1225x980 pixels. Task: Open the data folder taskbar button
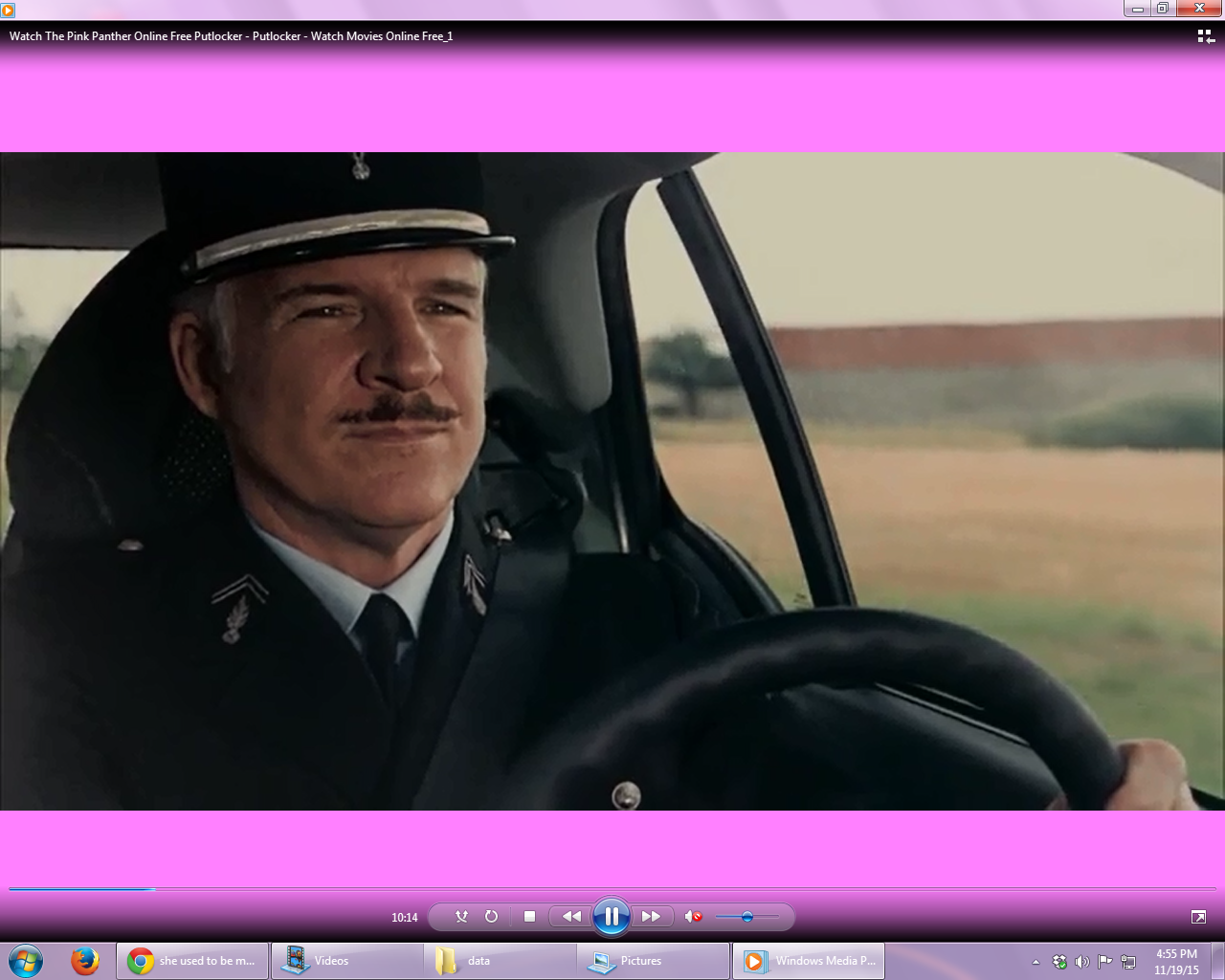pyautogui.click(x=500, y=961)
